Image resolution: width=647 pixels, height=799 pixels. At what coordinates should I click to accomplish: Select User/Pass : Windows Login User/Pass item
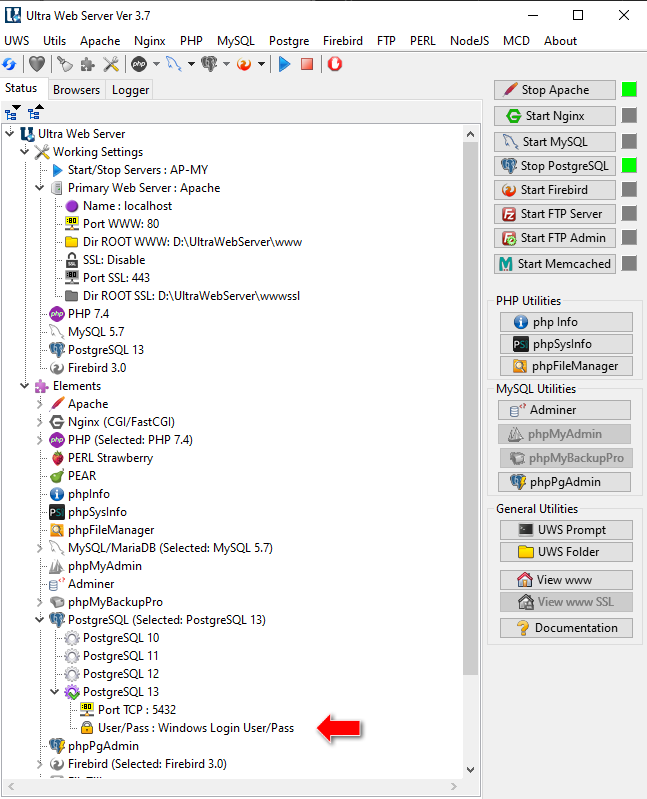(196, 728)
